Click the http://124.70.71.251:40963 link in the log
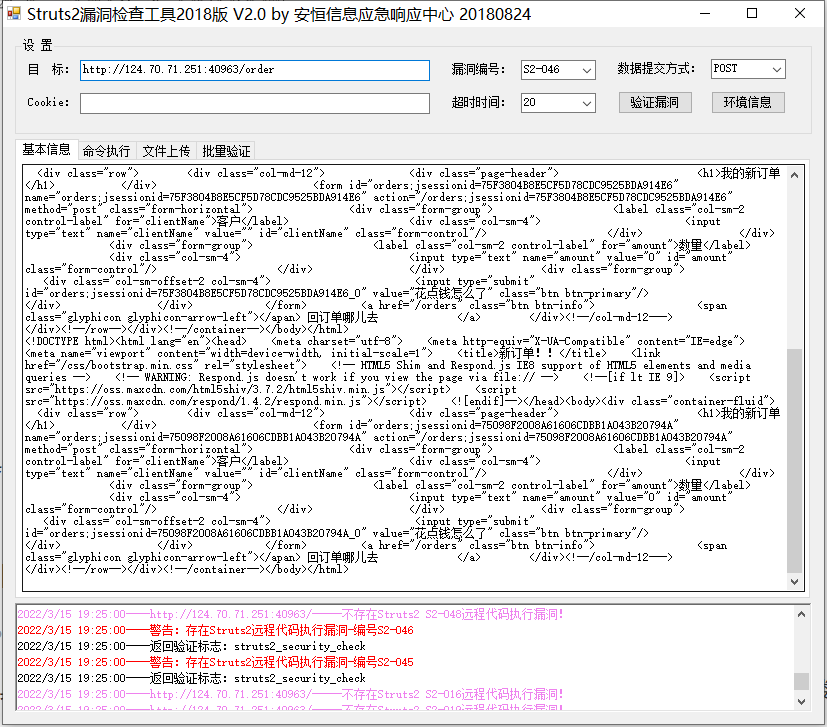Image resolution: width=827 pixels, height=727 pixels. point(200,614)
